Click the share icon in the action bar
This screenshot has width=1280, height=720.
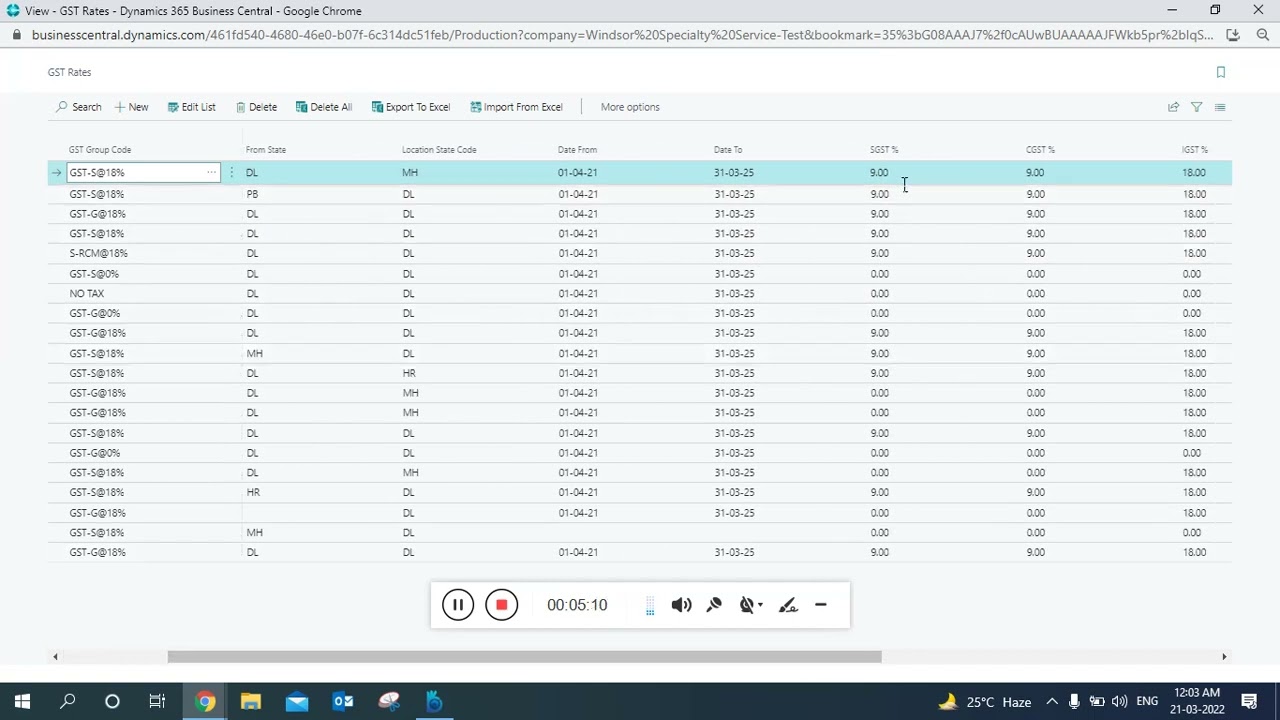[x=1173, y=107]
